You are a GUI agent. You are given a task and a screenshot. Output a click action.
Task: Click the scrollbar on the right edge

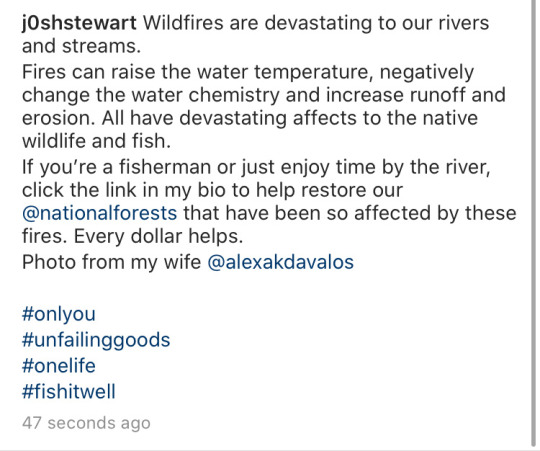tap(533, 224)
